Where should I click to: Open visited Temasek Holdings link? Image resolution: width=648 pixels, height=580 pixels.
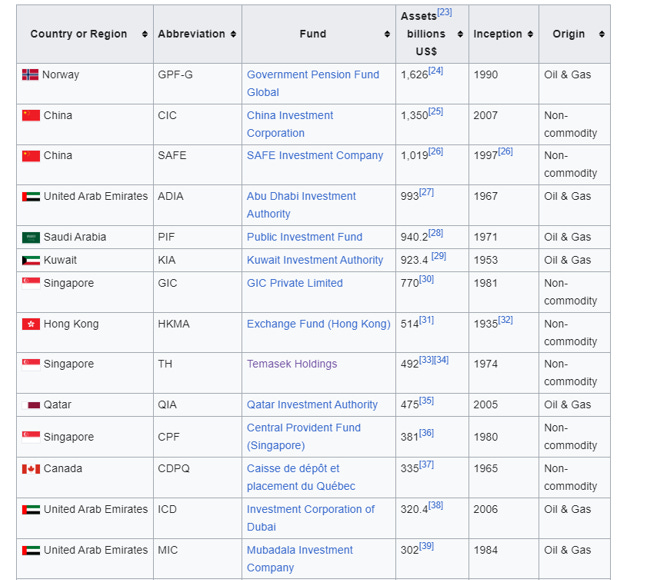(292, 364)
